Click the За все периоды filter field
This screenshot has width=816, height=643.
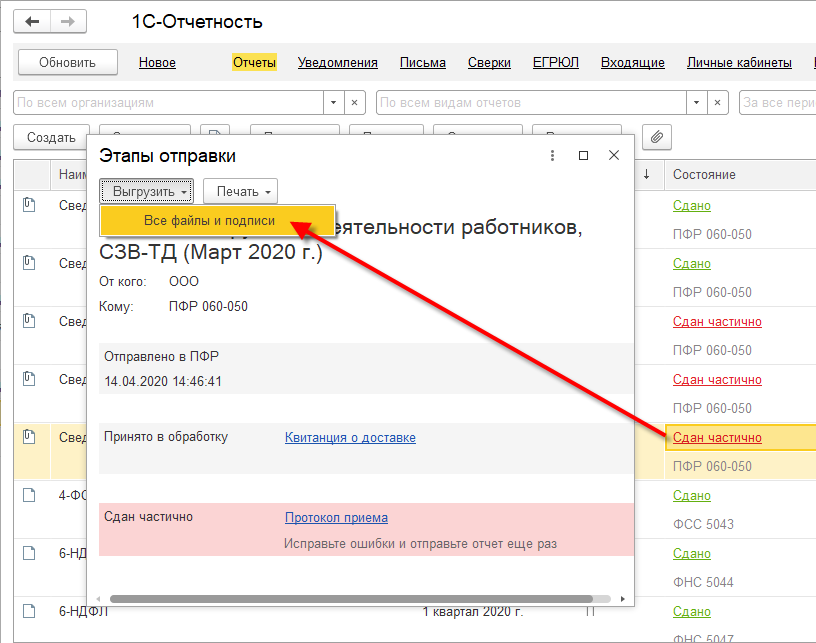[777, 102]
